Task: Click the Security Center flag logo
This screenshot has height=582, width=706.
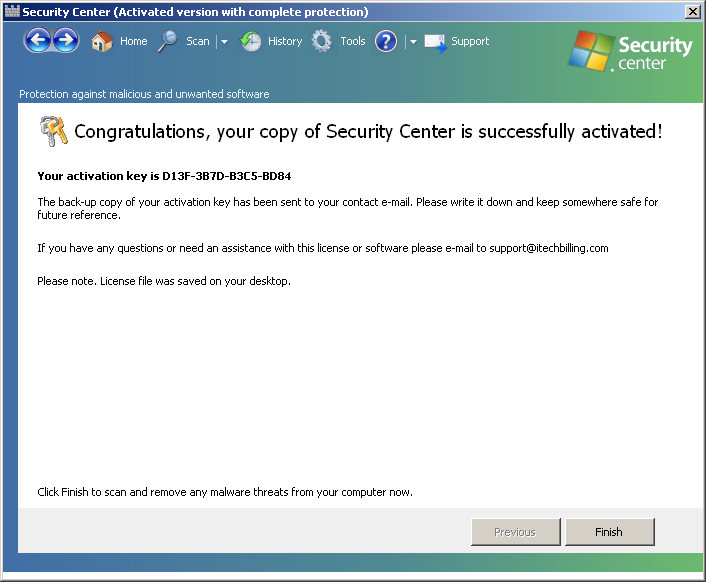Action: tap(591, 50)
